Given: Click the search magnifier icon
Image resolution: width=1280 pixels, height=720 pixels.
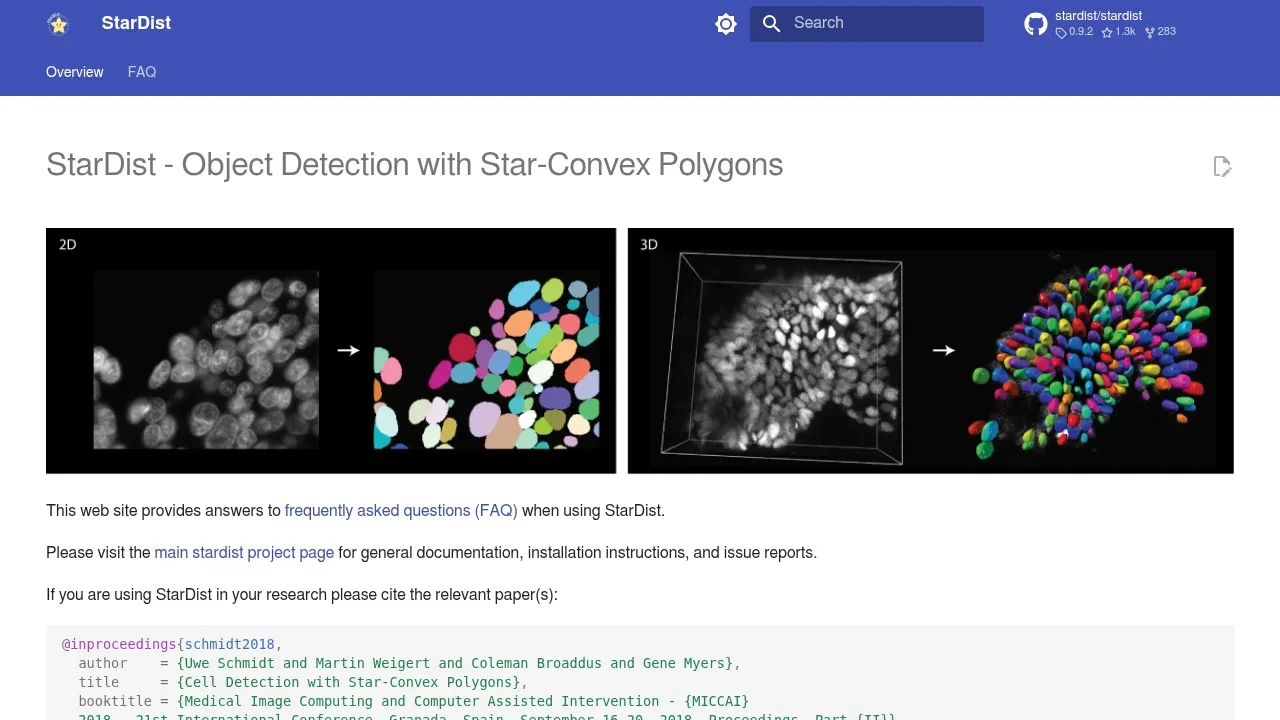Looking at the screenshot, I should pos(771,23).
